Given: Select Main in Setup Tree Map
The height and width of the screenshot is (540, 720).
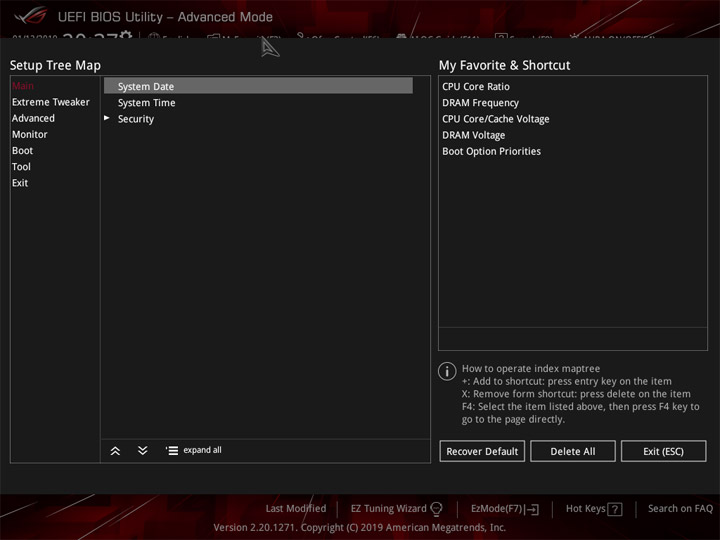Looking at the screenshot, I should (x=23, y=86).
